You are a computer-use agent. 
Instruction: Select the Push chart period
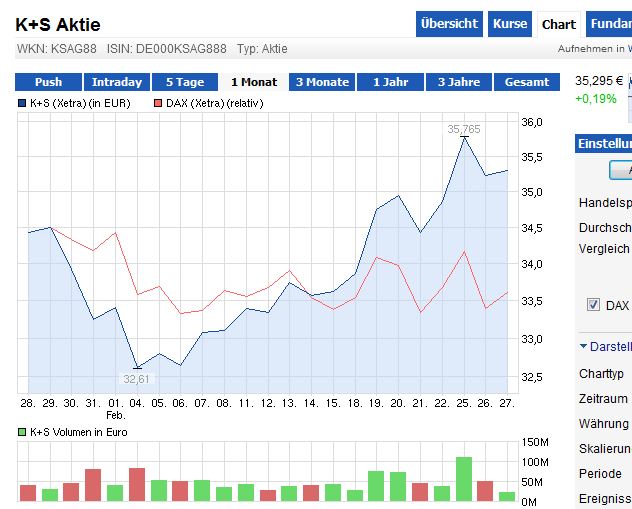click(48, 82)
